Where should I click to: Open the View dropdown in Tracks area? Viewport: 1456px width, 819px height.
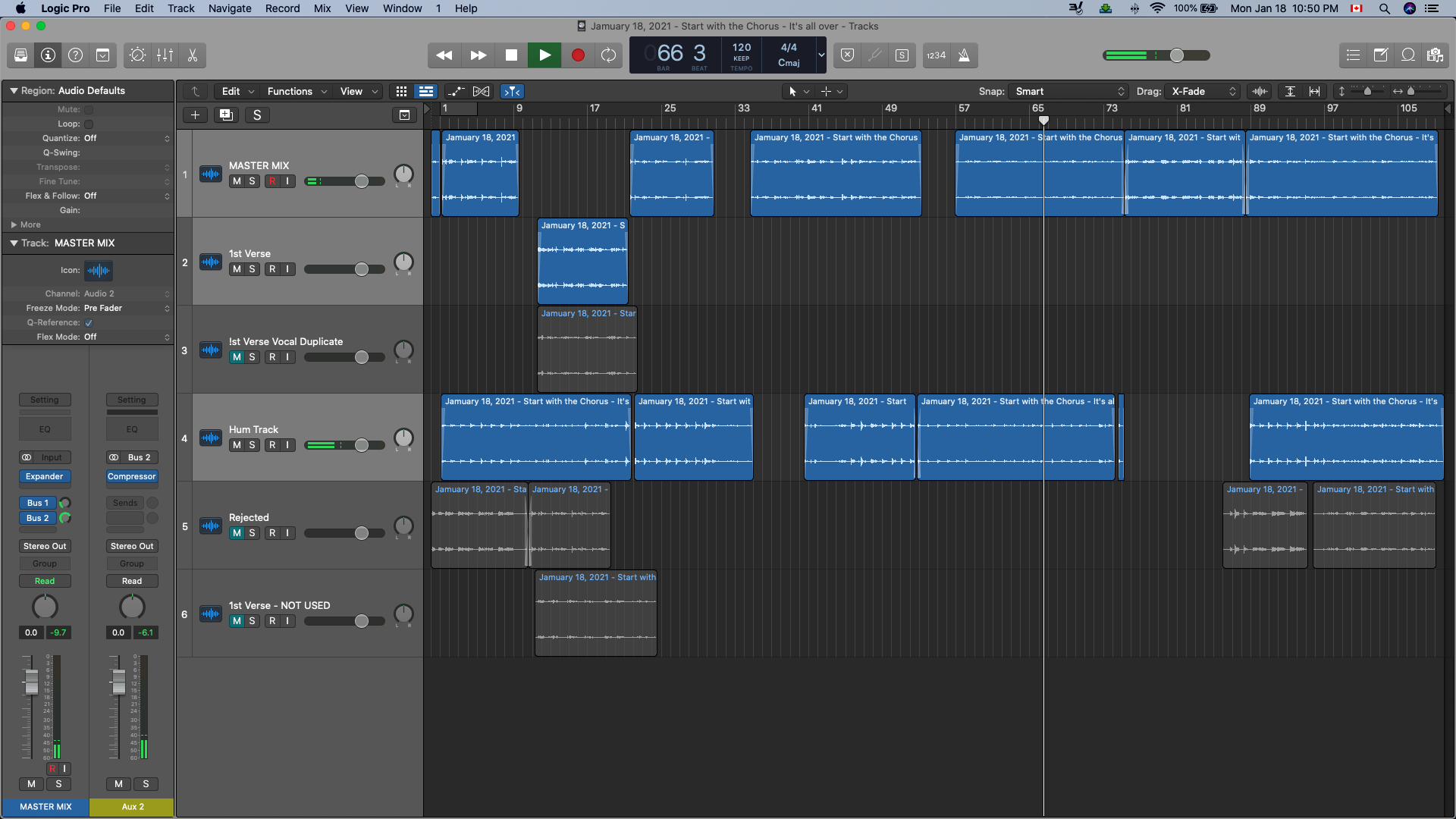pyautogui.click(x=358, y=92)
